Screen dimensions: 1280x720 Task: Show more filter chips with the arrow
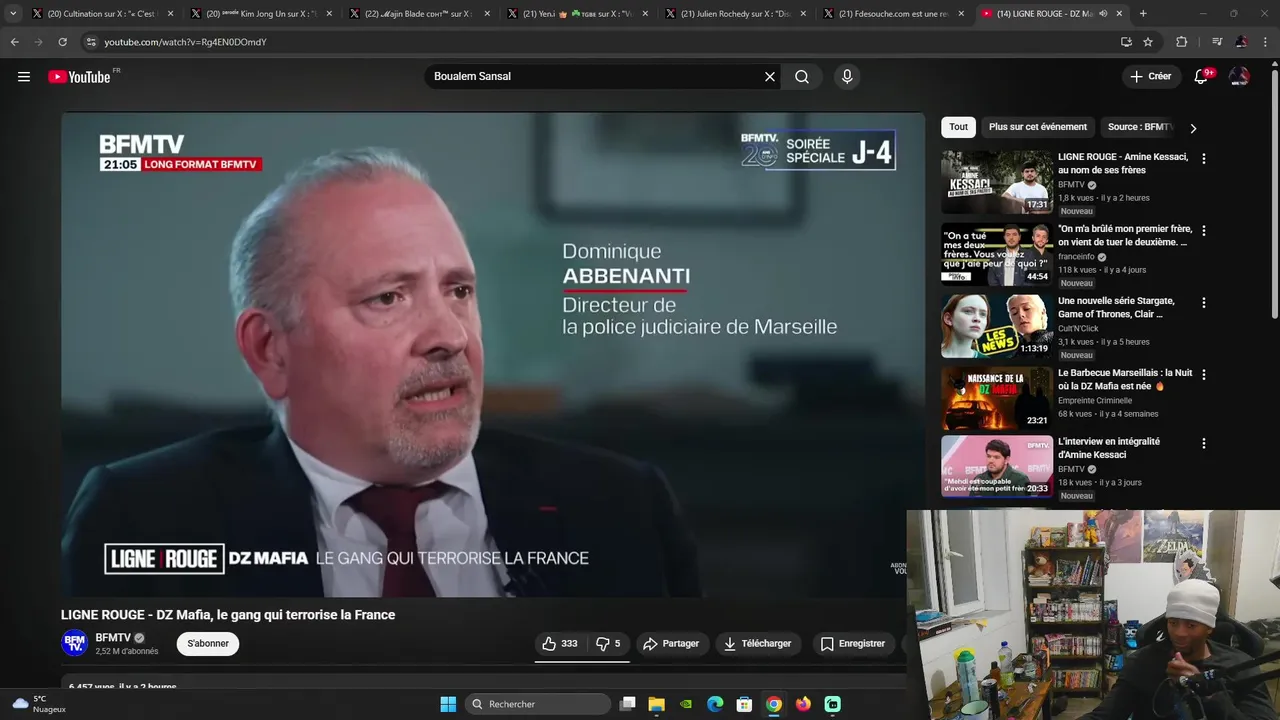pos(1193,128)
